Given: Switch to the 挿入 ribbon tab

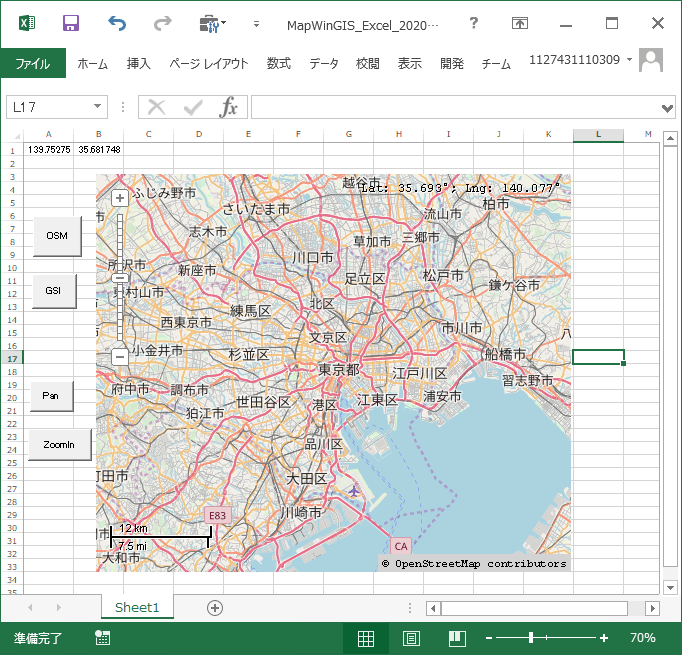Looking at the screenshot, I should pyautogui.click(x=139, y=63).
